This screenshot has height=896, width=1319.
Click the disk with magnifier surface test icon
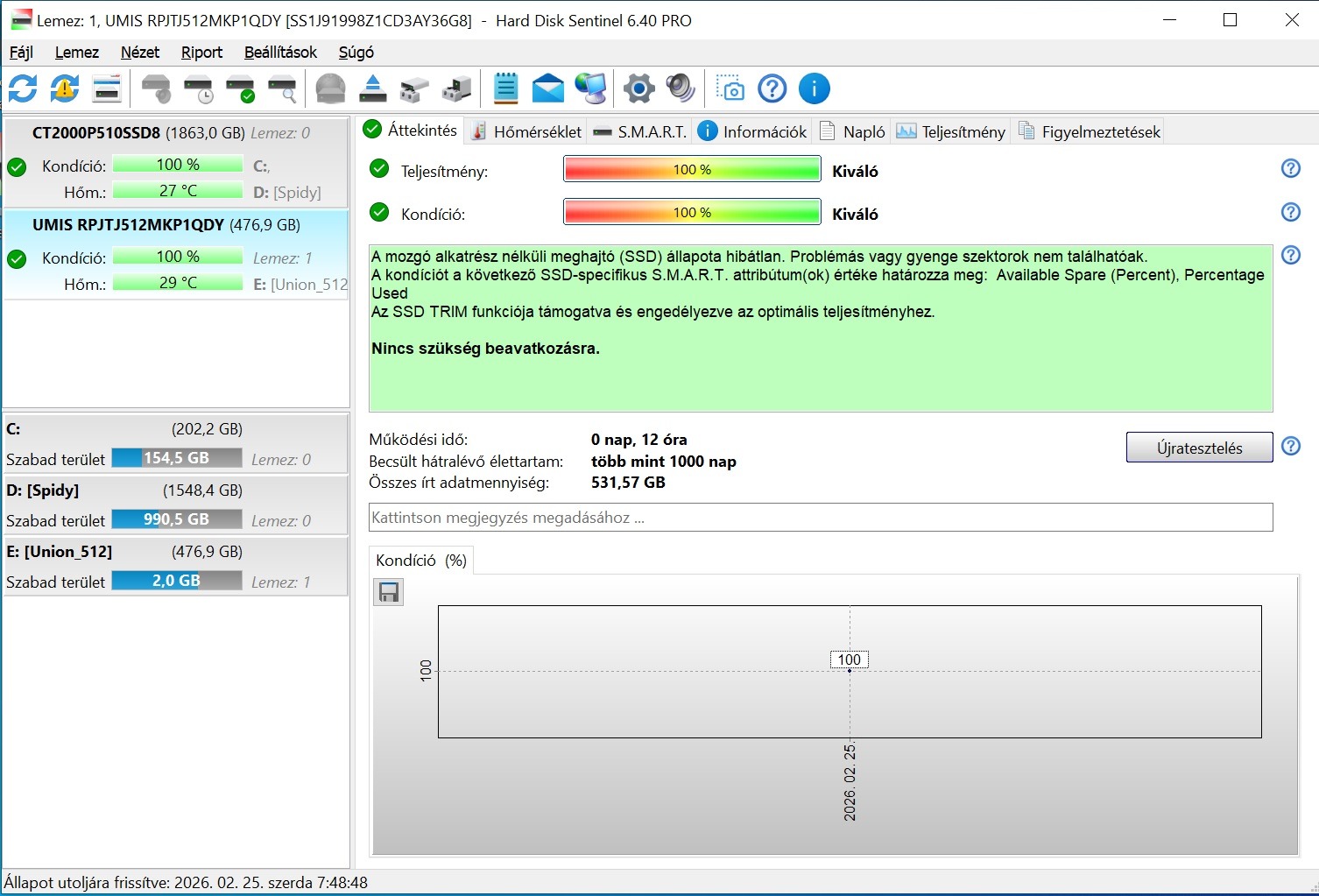283,88
